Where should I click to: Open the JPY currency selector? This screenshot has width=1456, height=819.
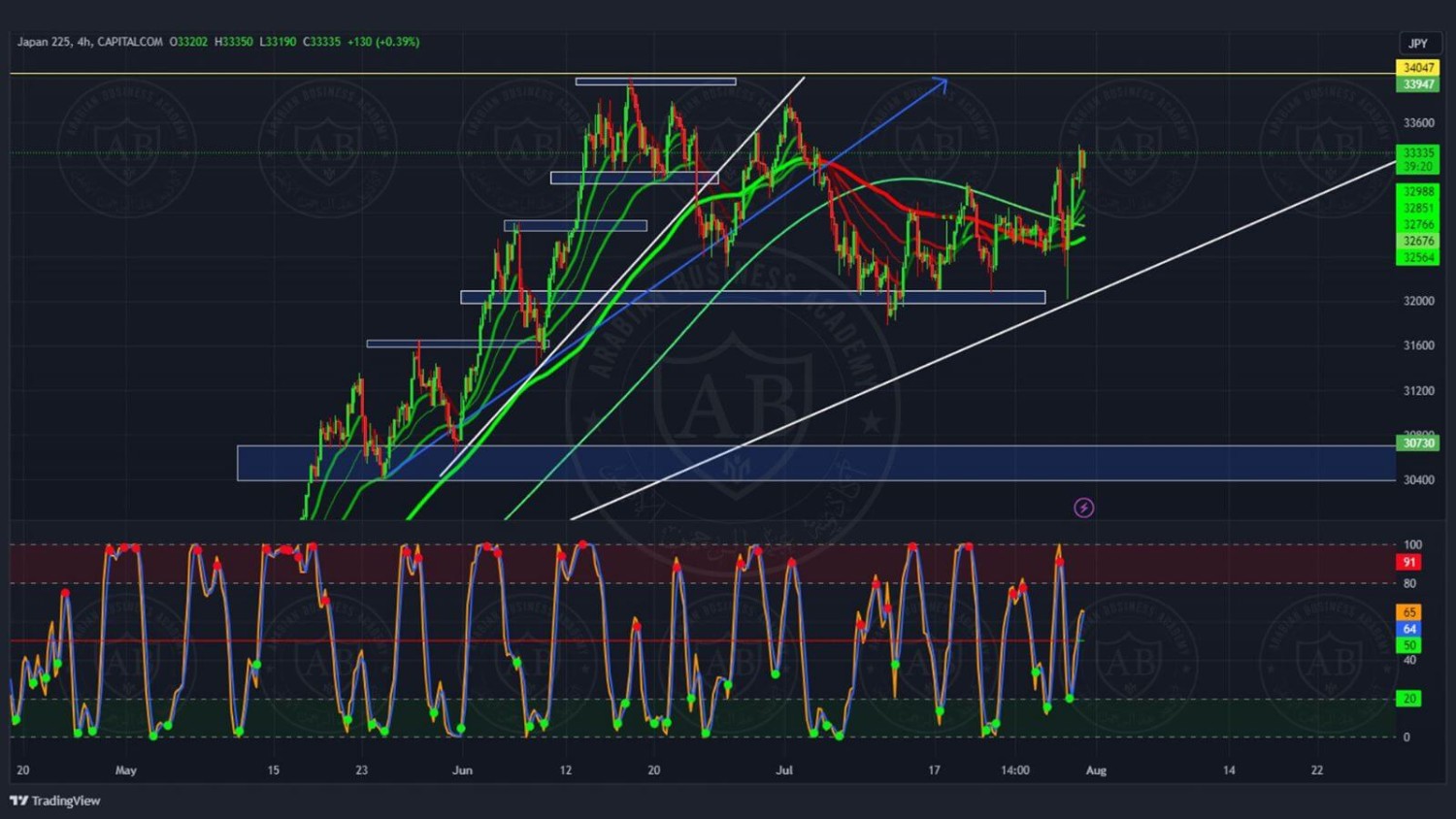[x=1418, y=44]
